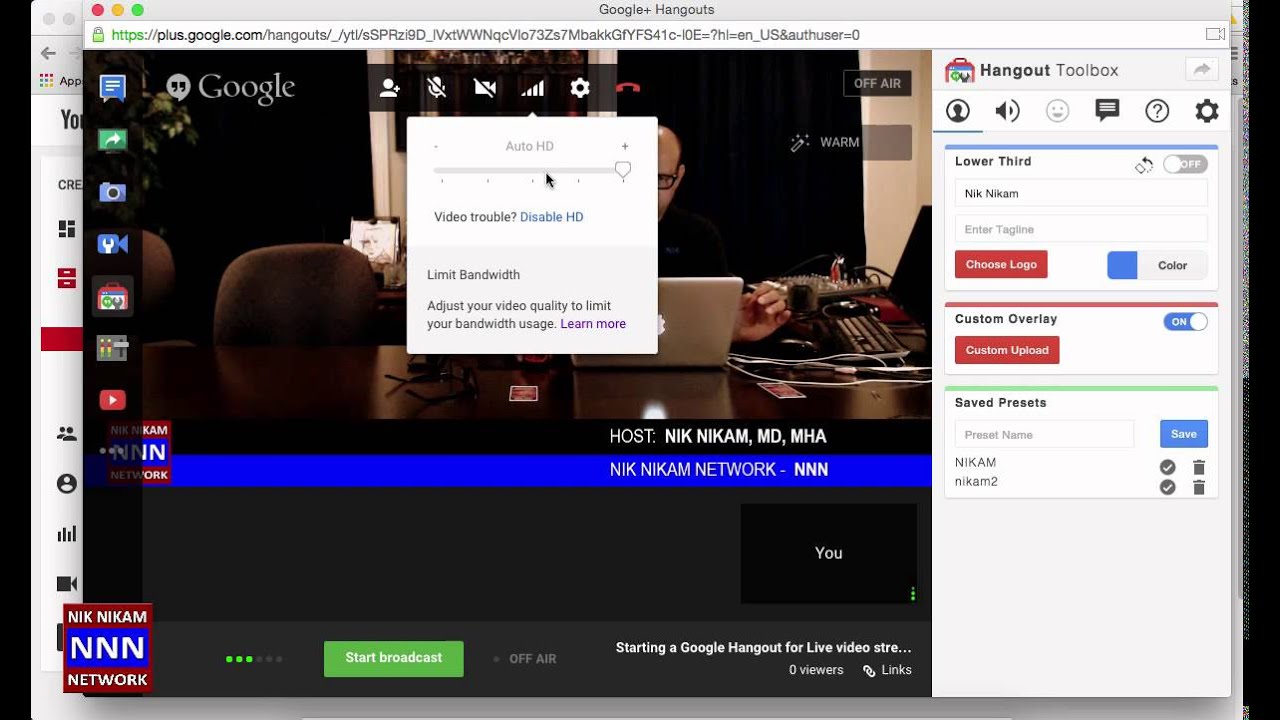Open the Links option near viewers
The width and height of the screenshot is (1280, 720).
coord(887,670)
